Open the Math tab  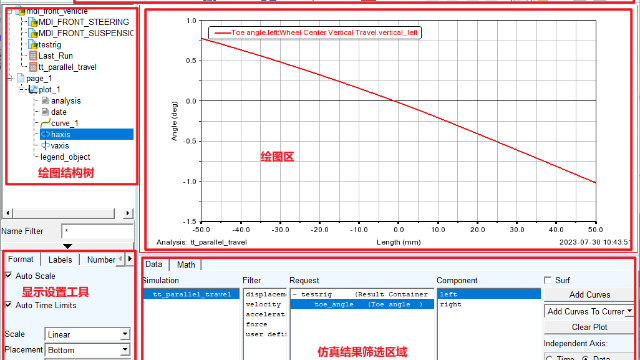coord(186,264)
